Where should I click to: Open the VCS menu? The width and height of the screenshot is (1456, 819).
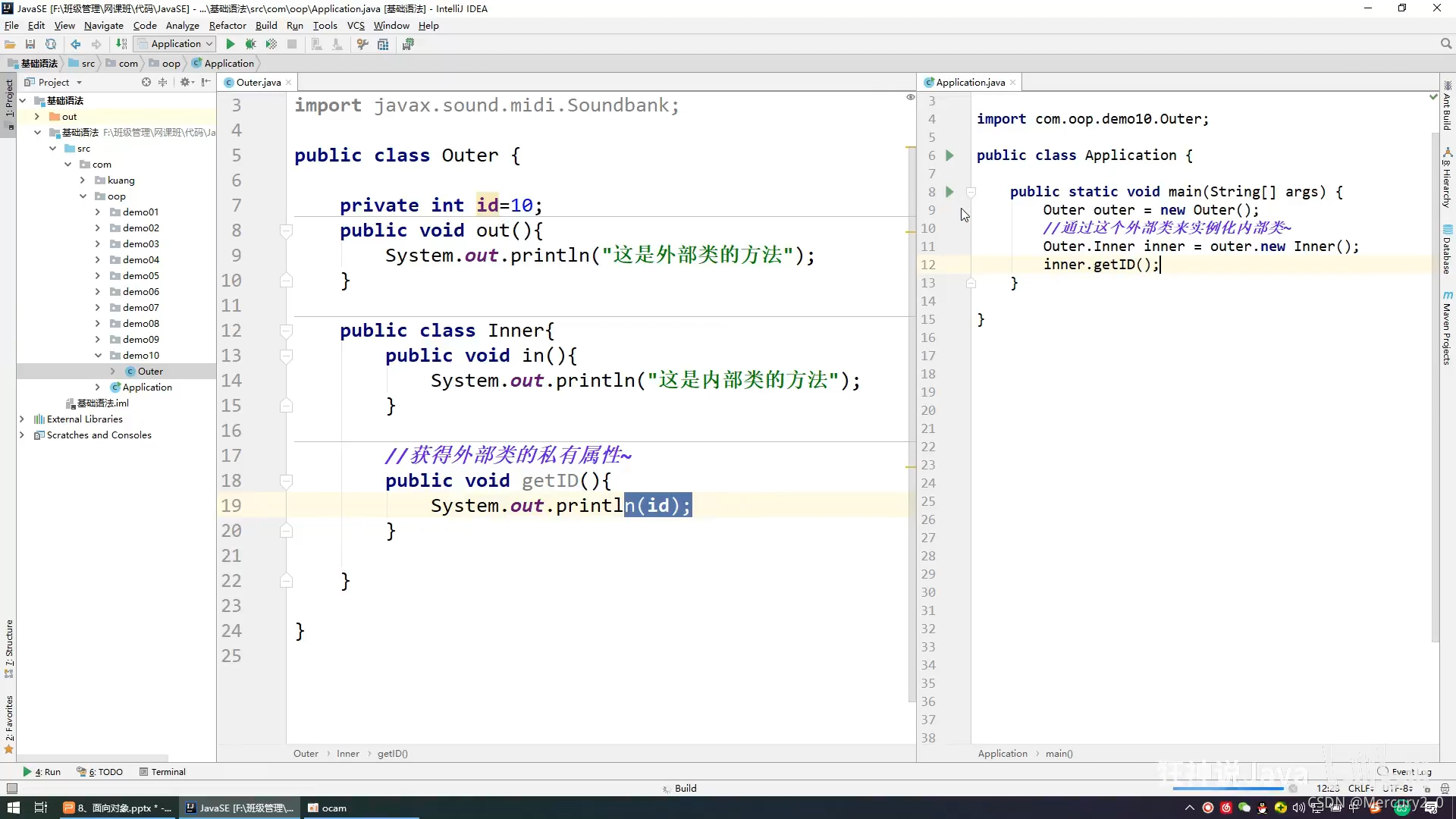click(356, 25)
